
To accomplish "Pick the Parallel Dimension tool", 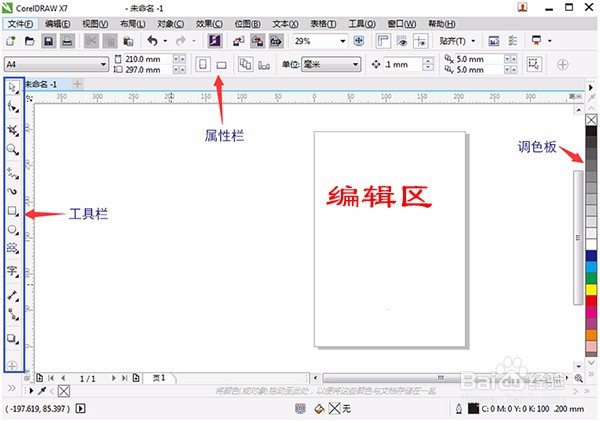I will coord(13,295).
